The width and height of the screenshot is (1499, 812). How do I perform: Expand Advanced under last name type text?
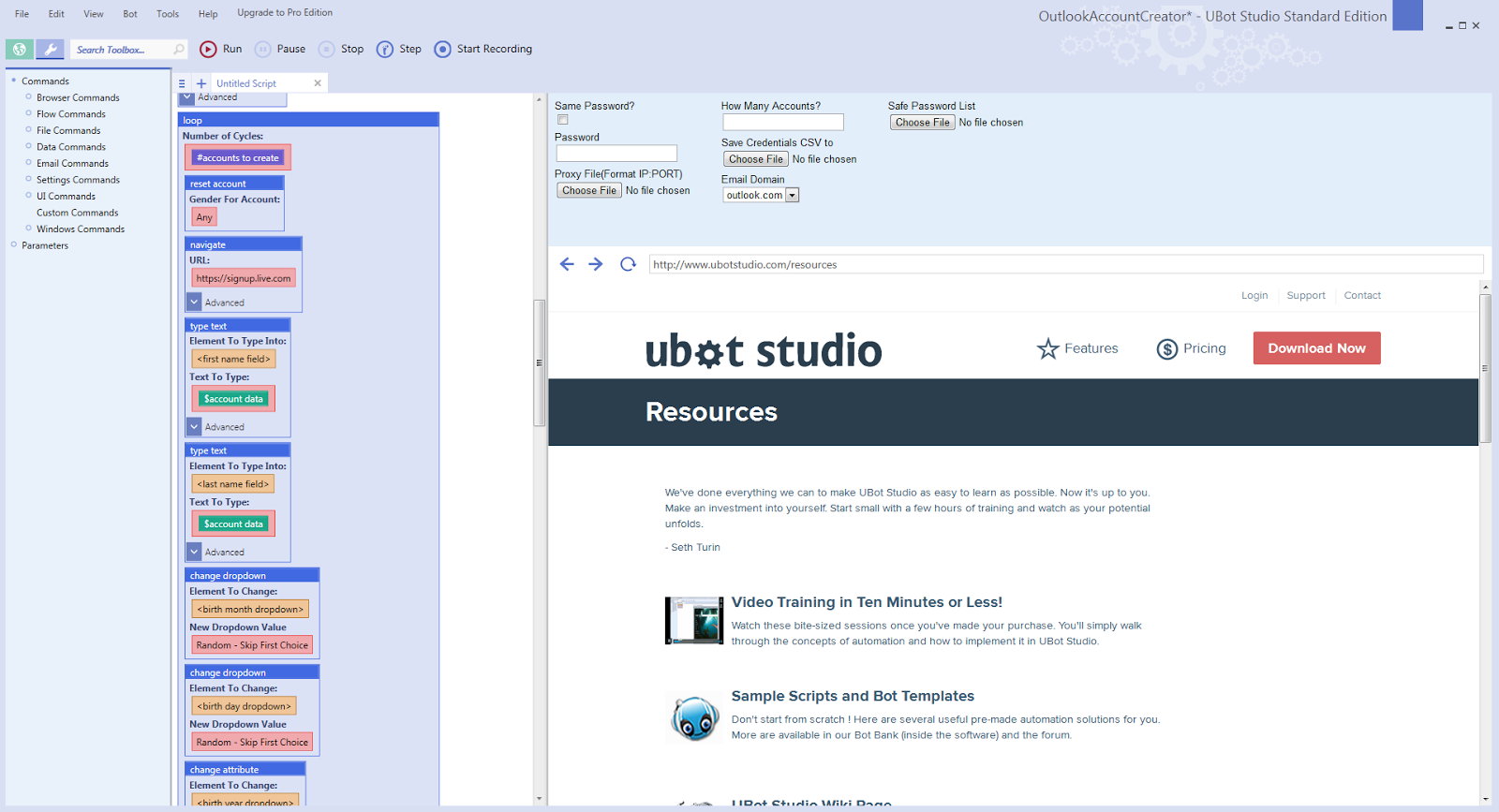pyautogui.click(x=195, y=552)
